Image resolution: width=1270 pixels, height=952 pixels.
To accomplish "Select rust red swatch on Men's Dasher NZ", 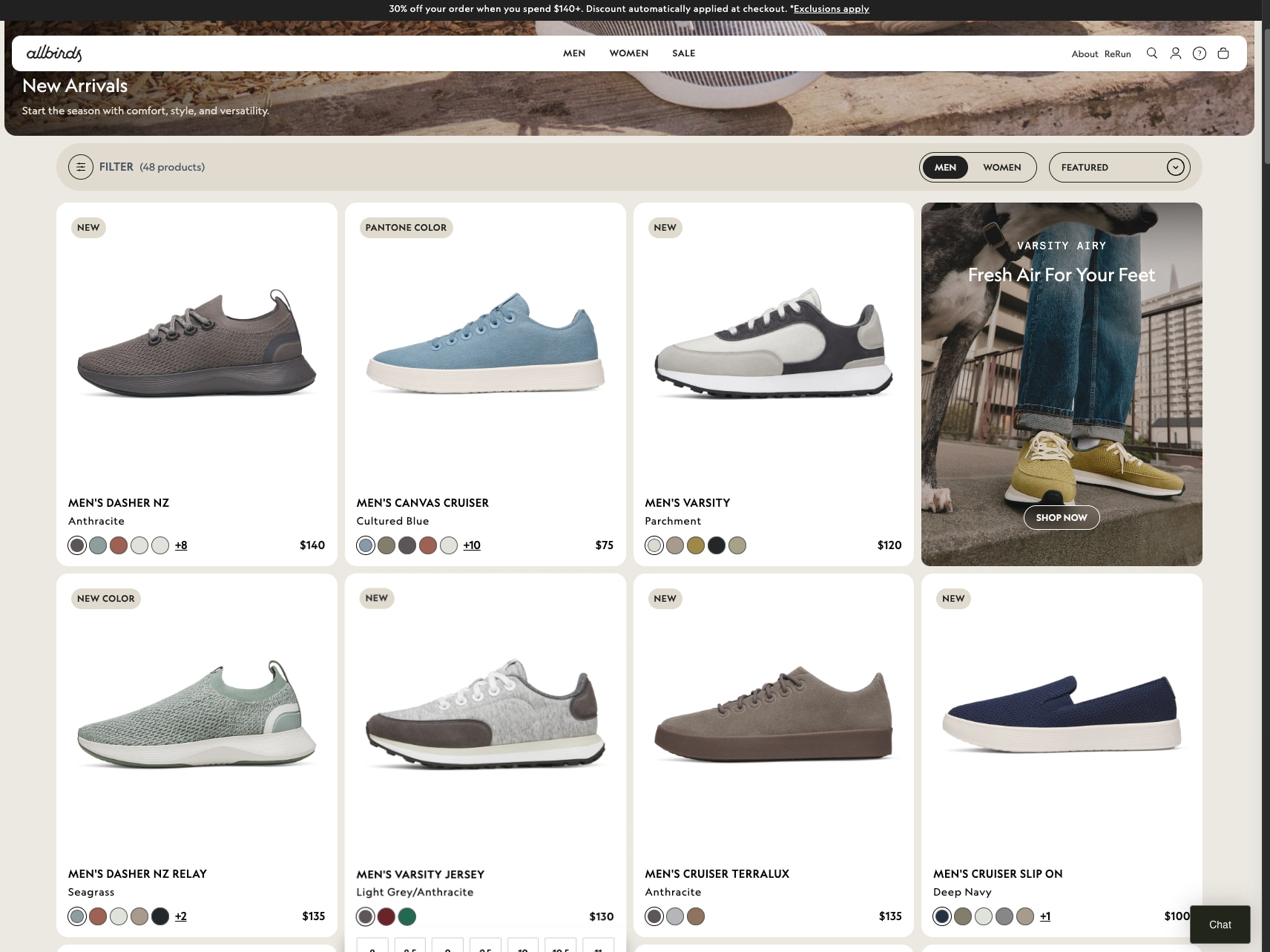I will 119,545.
